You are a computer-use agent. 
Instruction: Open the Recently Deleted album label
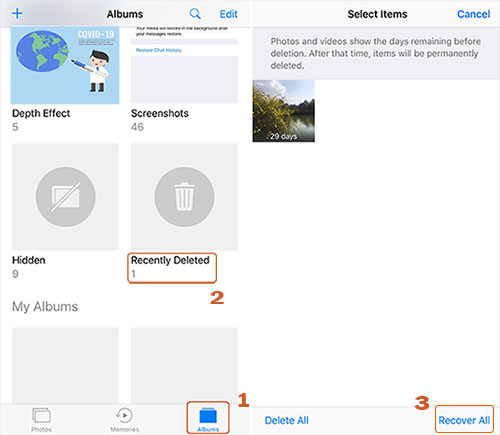tap(170, 260)
